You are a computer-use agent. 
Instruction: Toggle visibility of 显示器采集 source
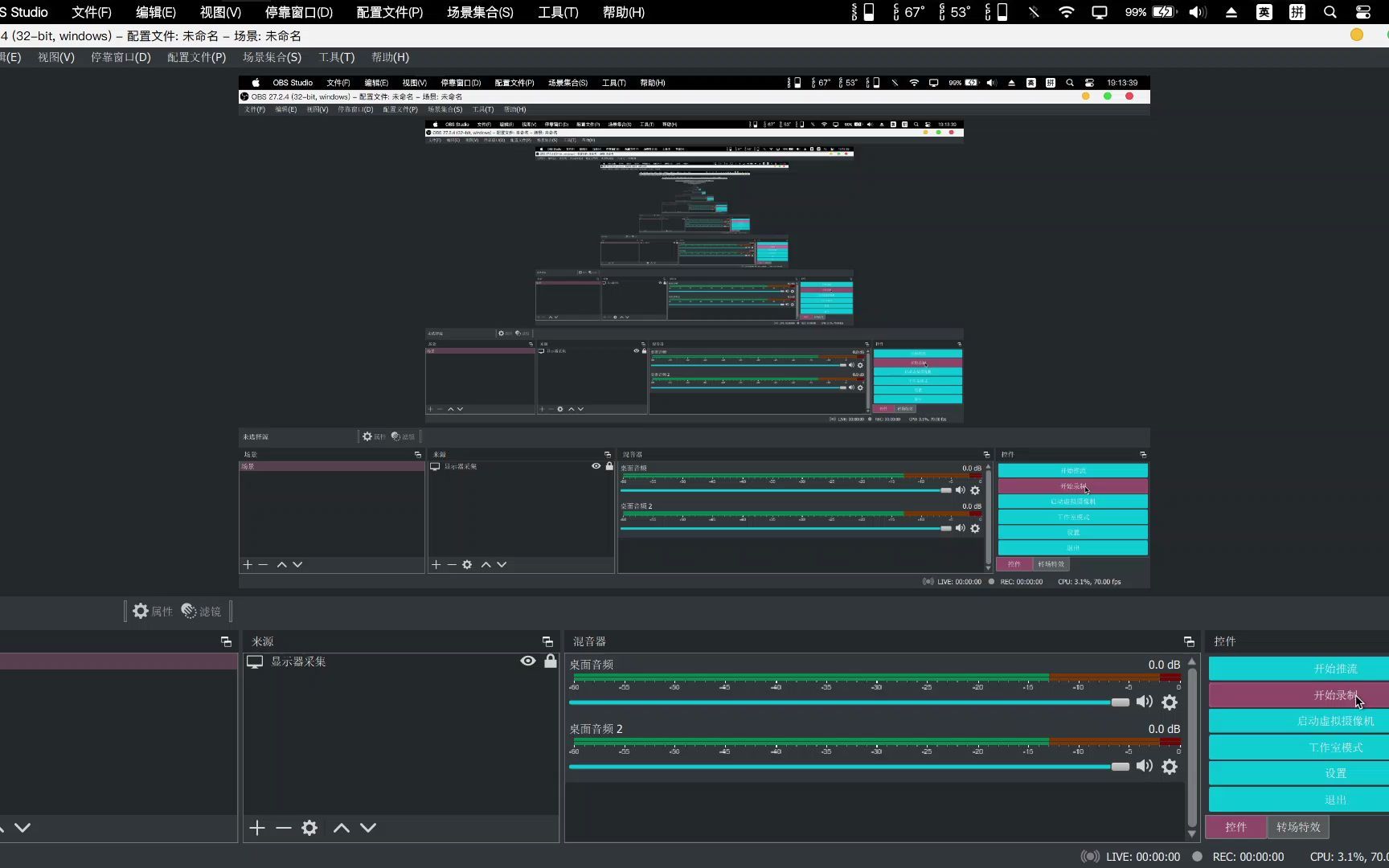click(x=528, y=661)
